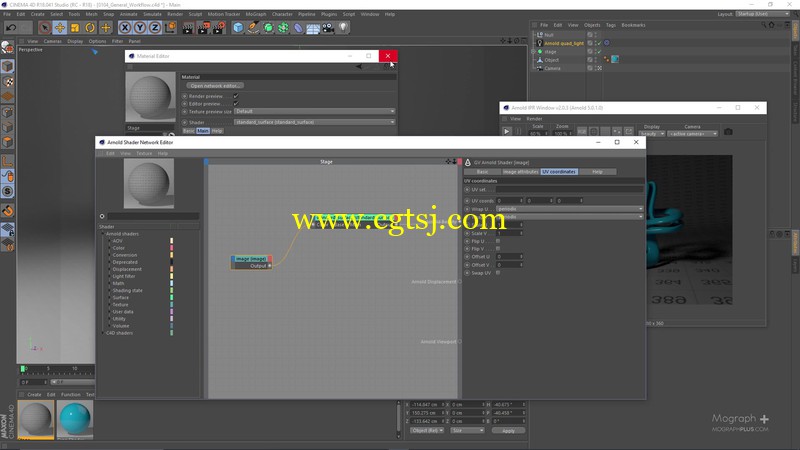
Task: Activate the Move tool
Action: 60,28
